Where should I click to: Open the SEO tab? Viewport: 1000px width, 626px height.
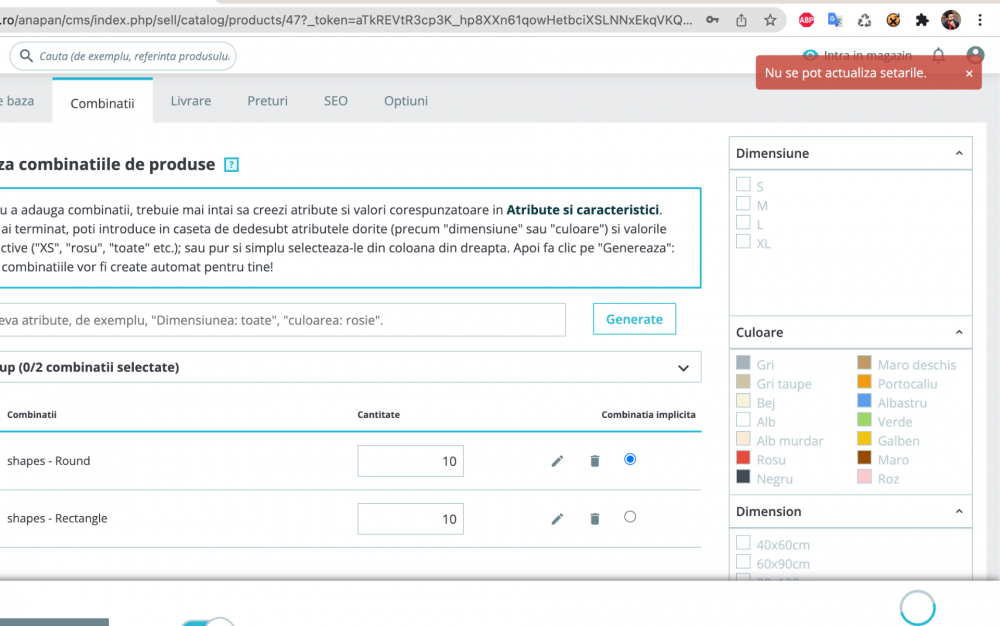335,100
